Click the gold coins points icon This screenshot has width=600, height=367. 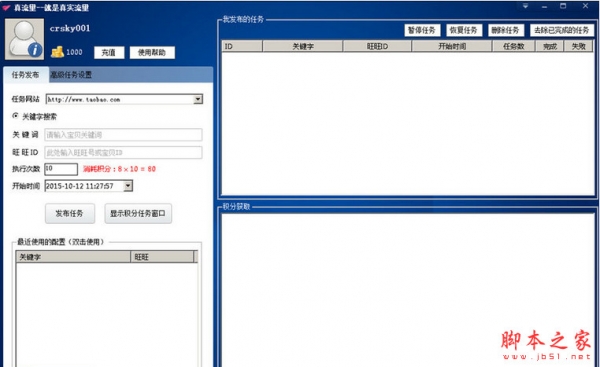[x=57, y=52]
